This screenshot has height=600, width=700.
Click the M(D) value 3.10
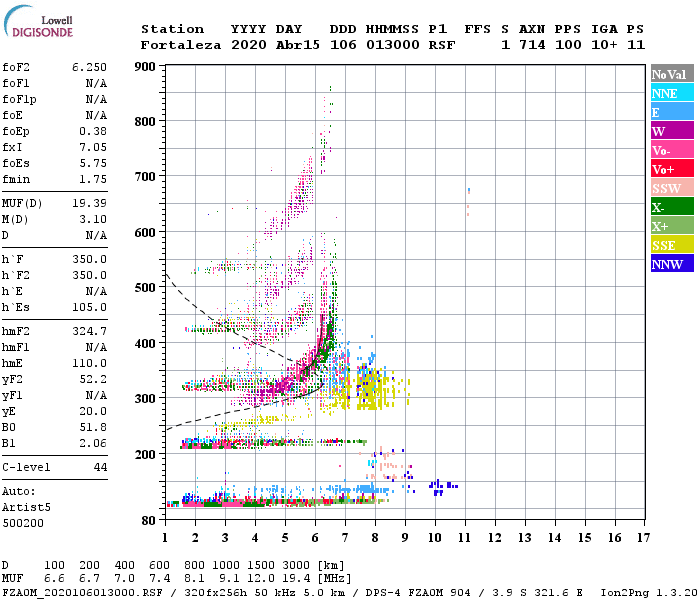point(93,219)
